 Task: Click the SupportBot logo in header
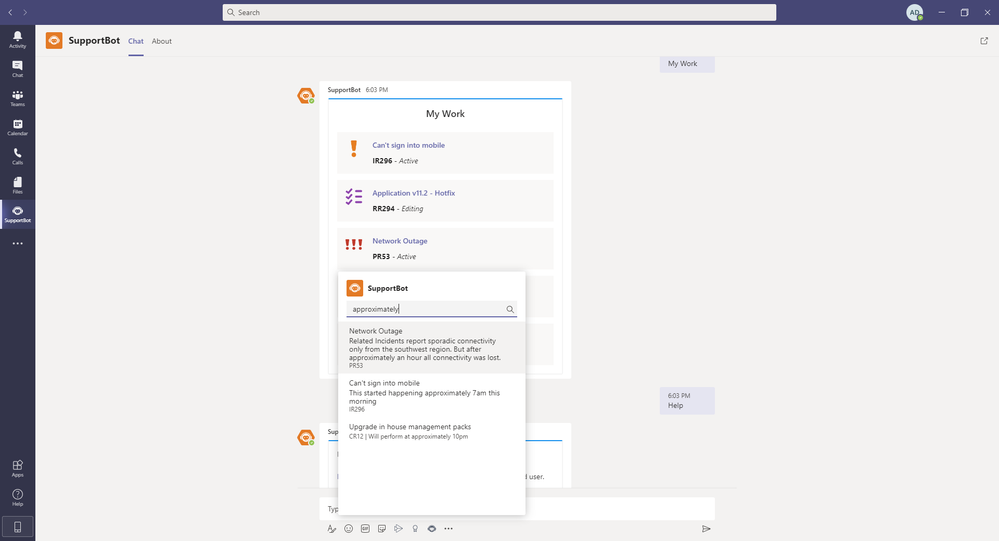(x=54, y=41)
